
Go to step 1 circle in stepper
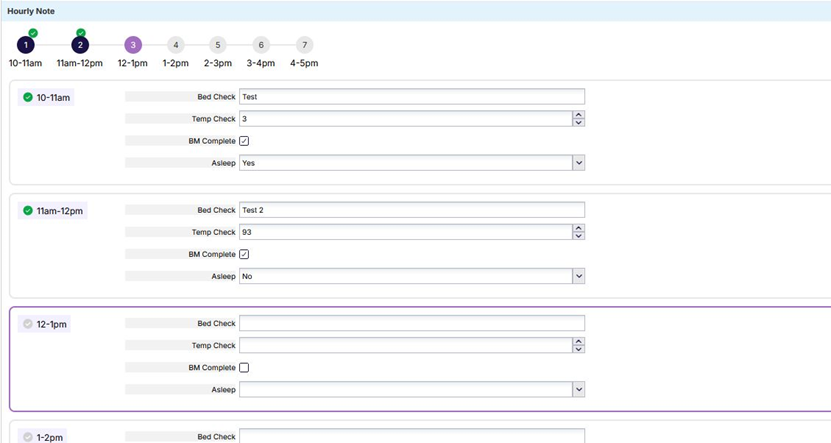25,45
